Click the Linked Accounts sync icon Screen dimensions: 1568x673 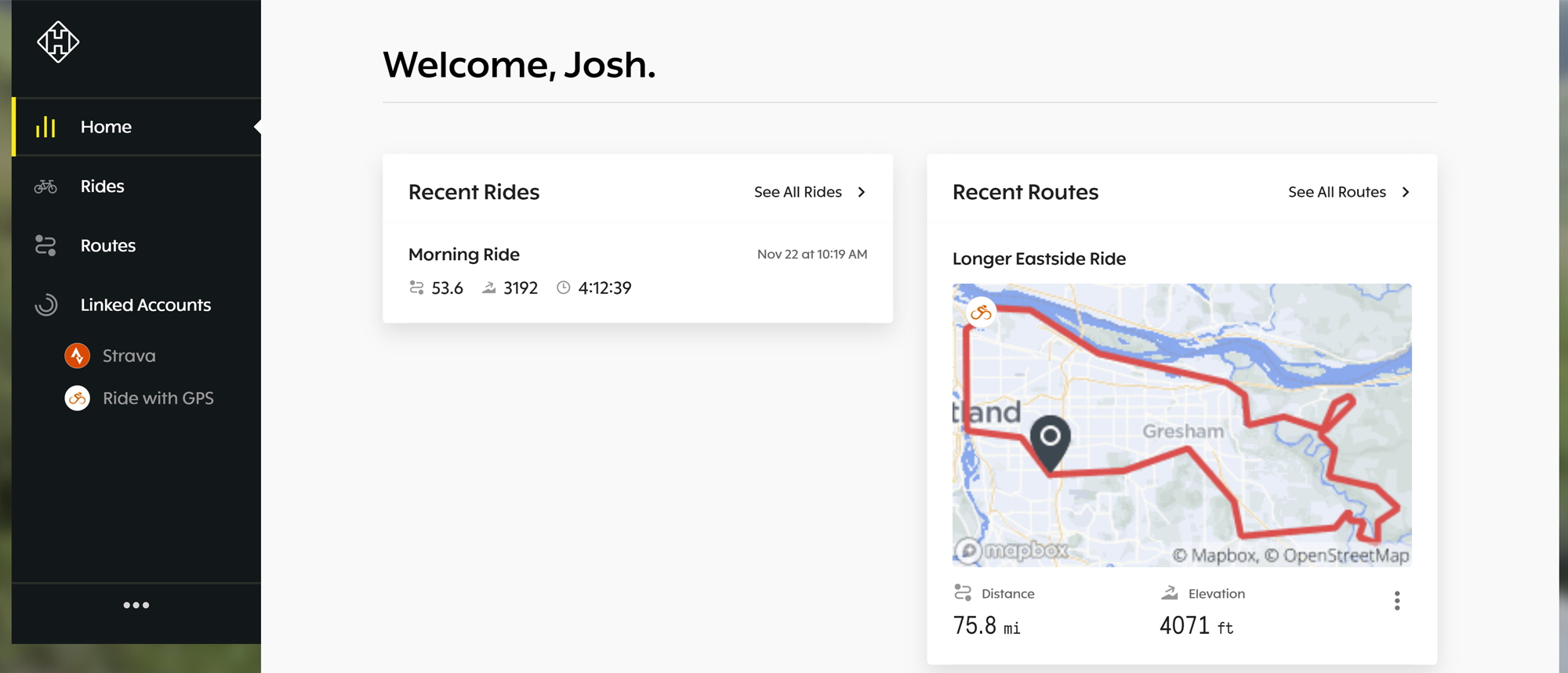[x=45, y=305]
